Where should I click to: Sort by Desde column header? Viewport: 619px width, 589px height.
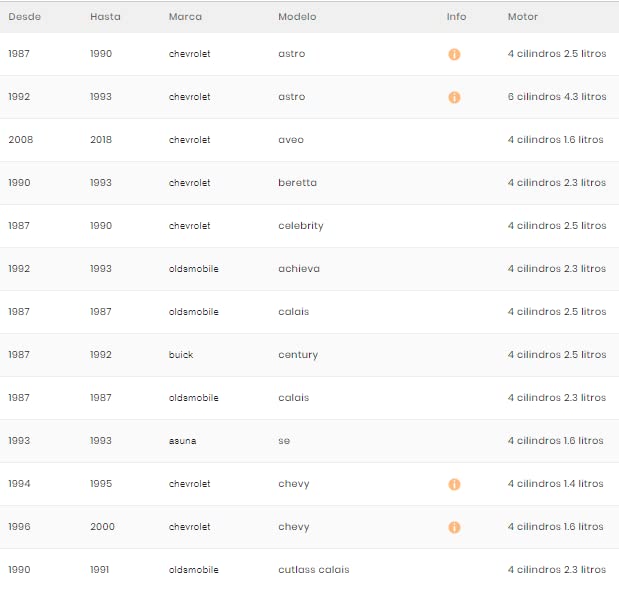coord(24,17)
